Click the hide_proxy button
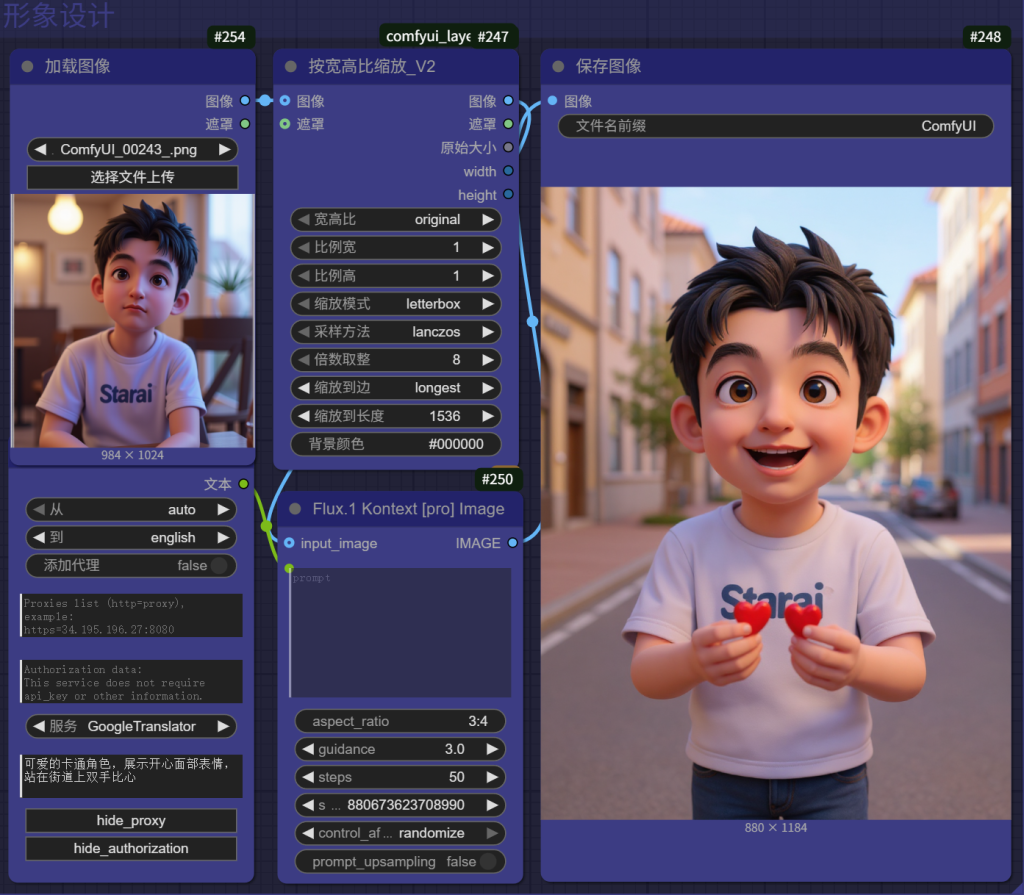Image resolution: width=1024 pixels, height=895 pixels. [131, 821]
